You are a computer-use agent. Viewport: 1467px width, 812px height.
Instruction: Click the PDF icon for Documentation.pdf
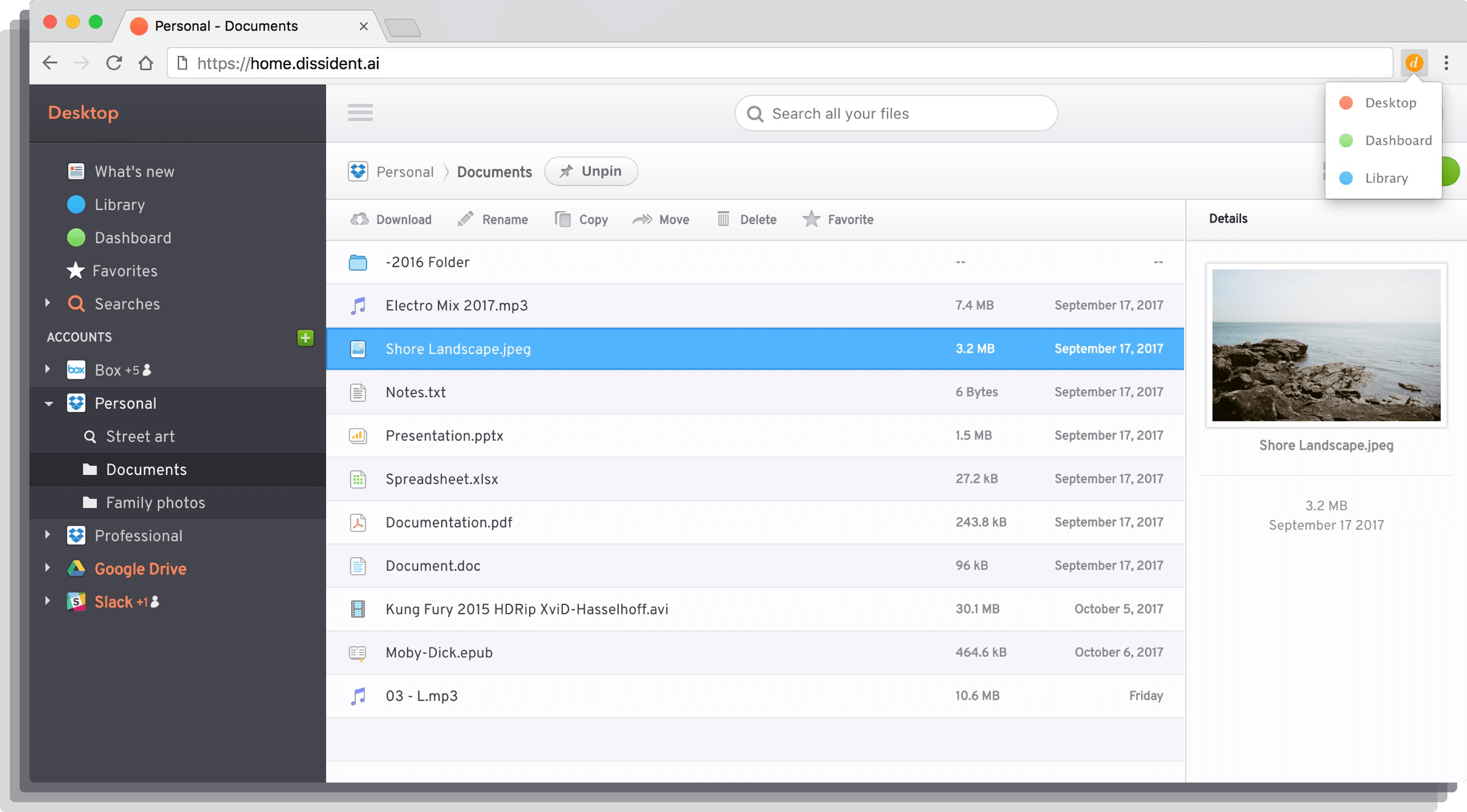358,522
